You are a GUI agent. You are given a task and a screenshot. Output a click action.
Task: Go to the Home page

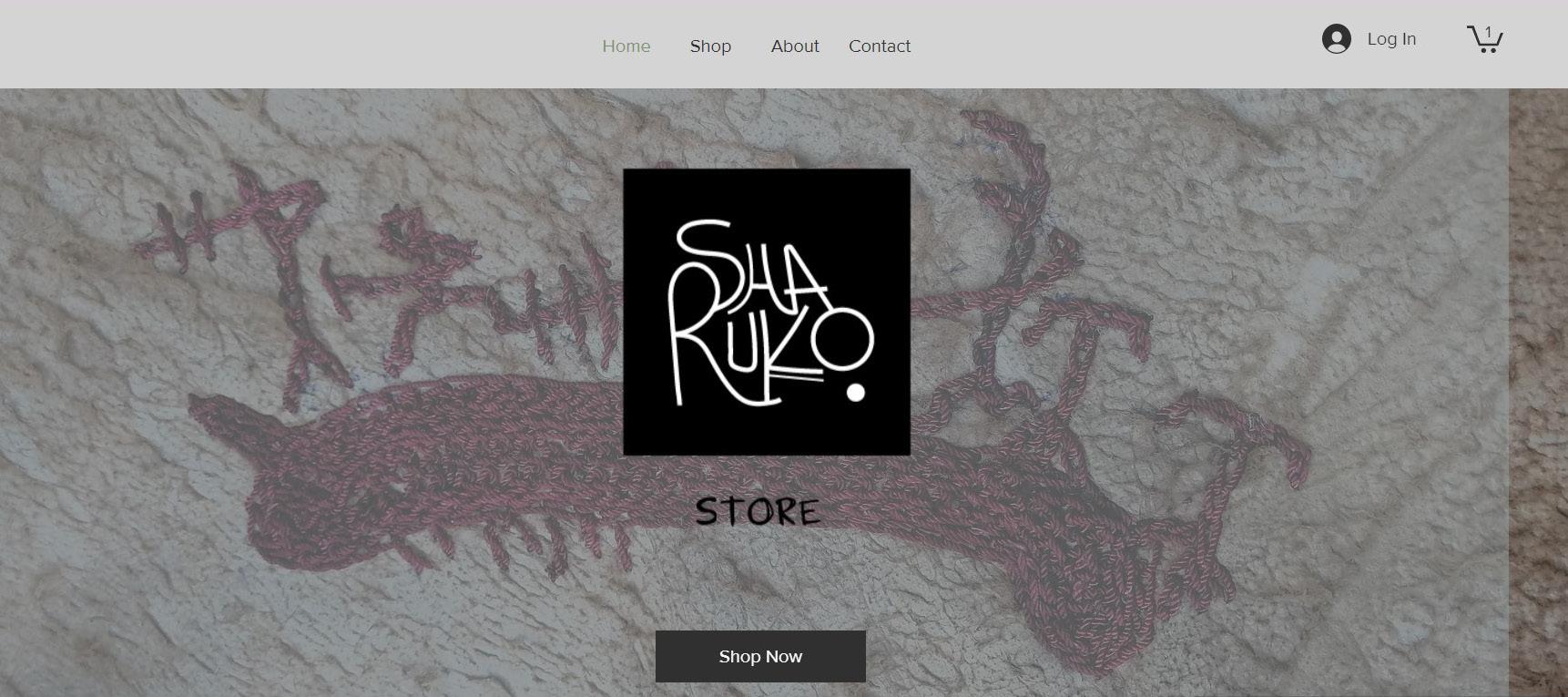pos(626,46)
